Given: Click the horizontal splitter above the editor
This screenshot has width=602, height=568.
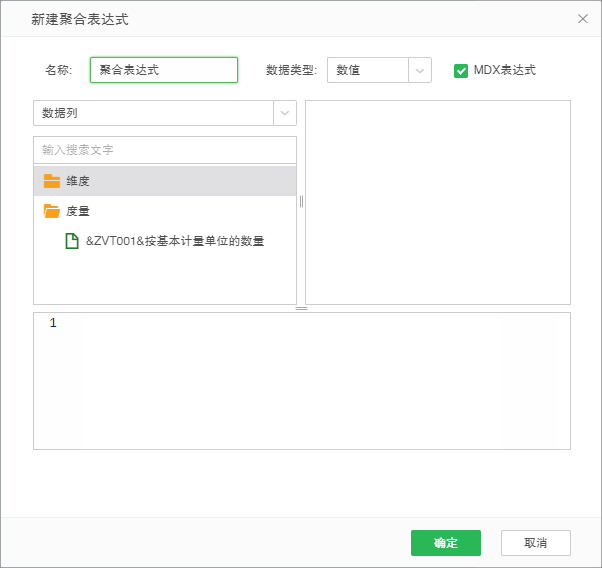Looking at the screenshot, I should (x=301, y=308).
